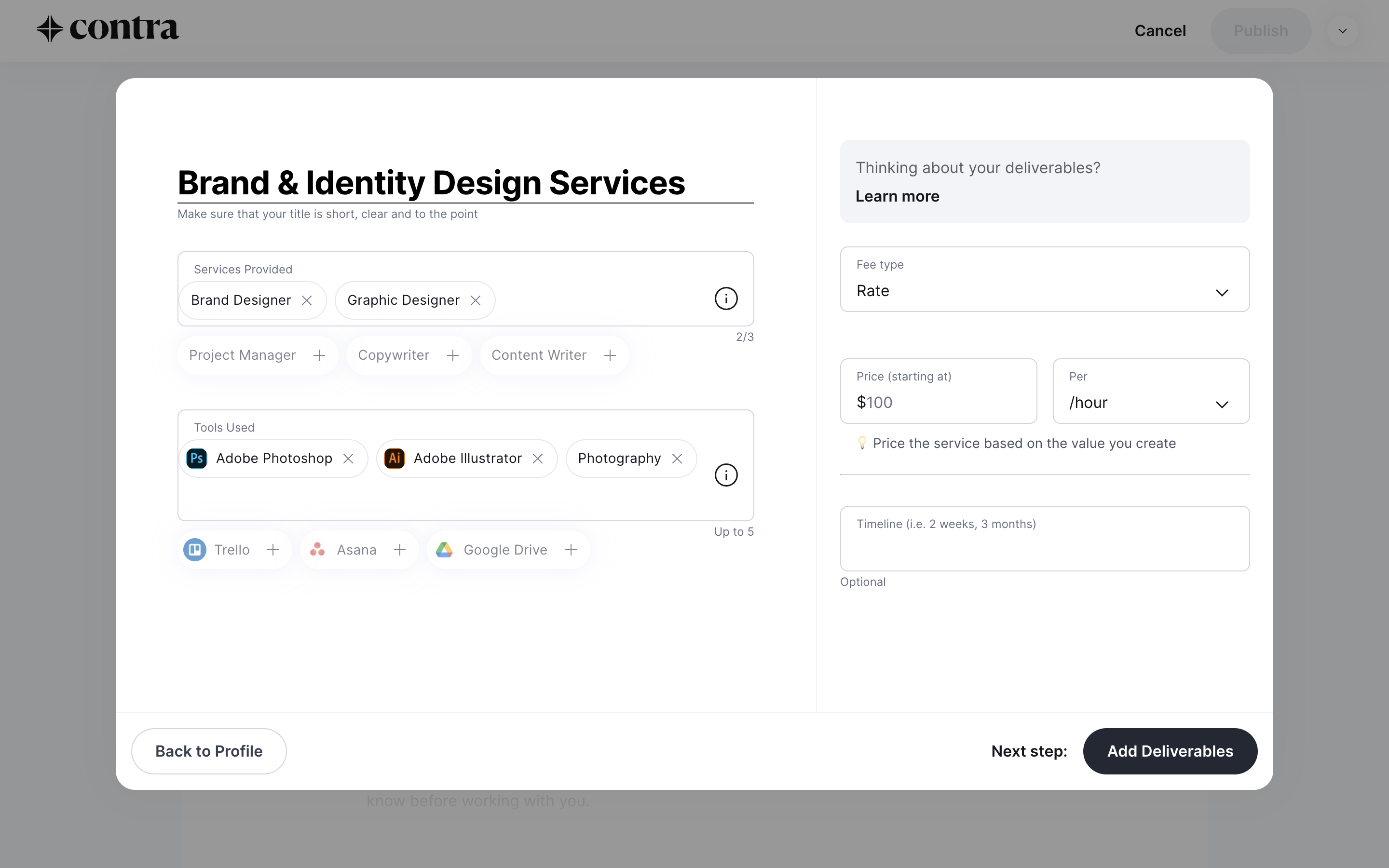
Task: Remove the Adobe Photoshop tool tag
Action: (348, 459)
